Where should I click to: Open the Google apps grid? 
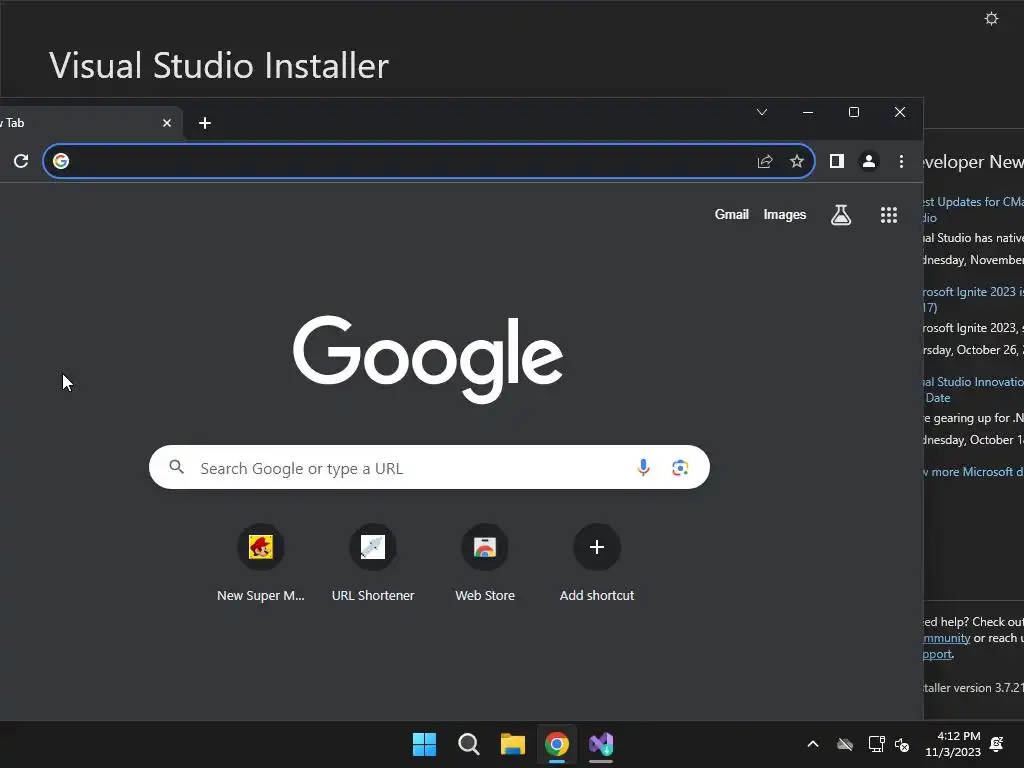[x=889, y=215]
